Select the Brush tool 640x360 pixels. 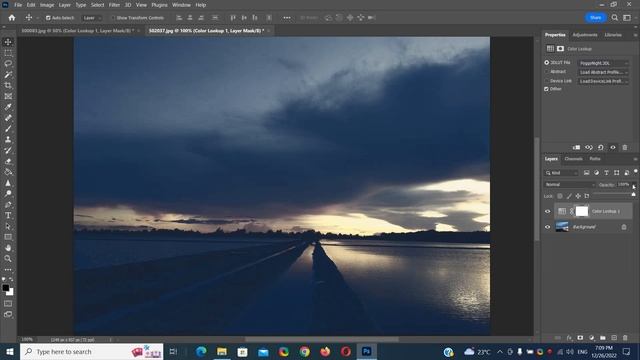pyautogui.click(x=8, y=129)
